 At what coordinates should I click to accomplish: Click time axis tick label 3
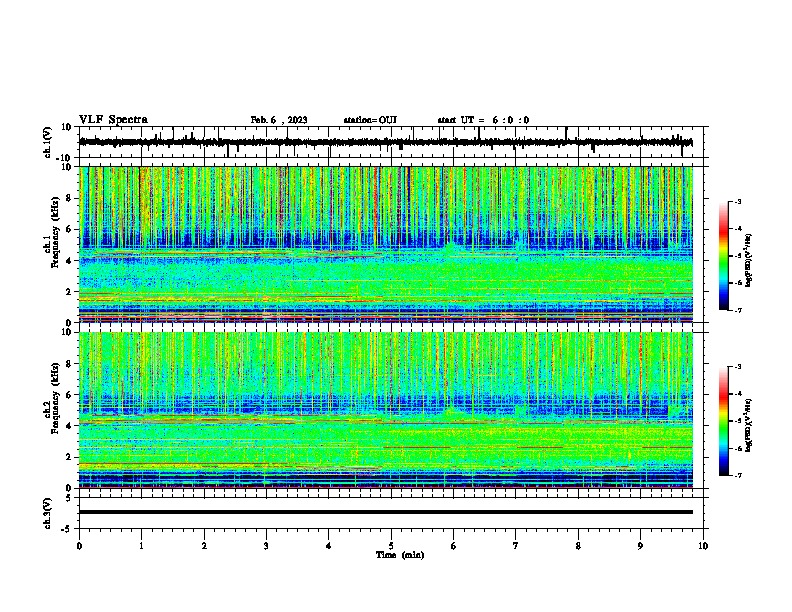pos(266,546)
